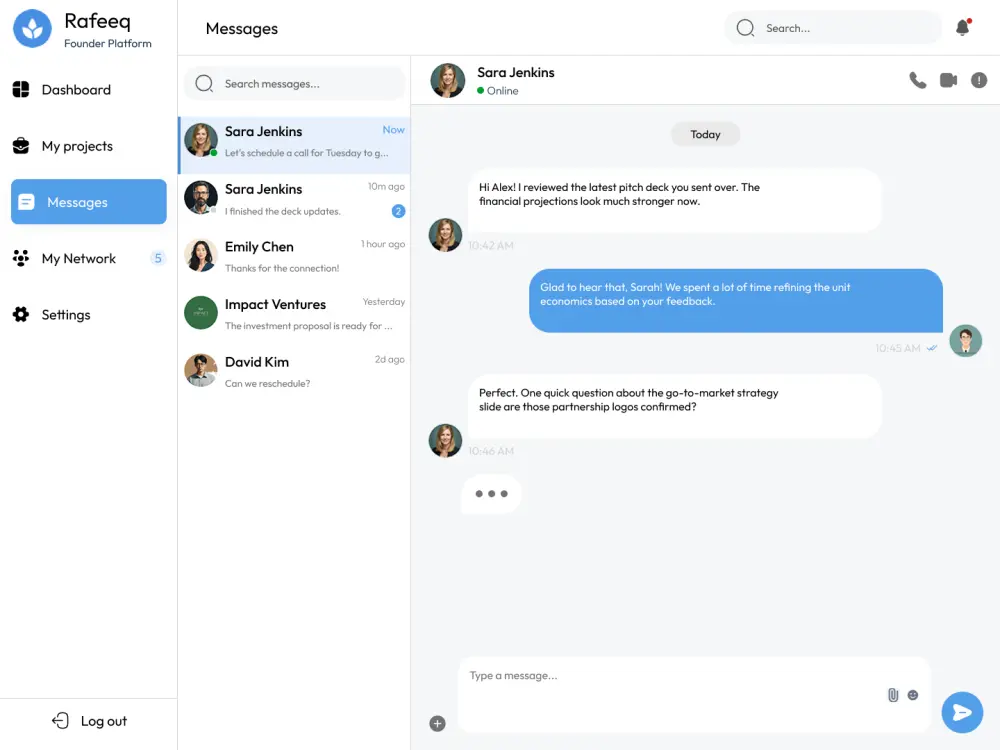Viewport: 1000px width, 750px height.
Task: Open David Kim conversation
Action: click(x=294, y=374)
